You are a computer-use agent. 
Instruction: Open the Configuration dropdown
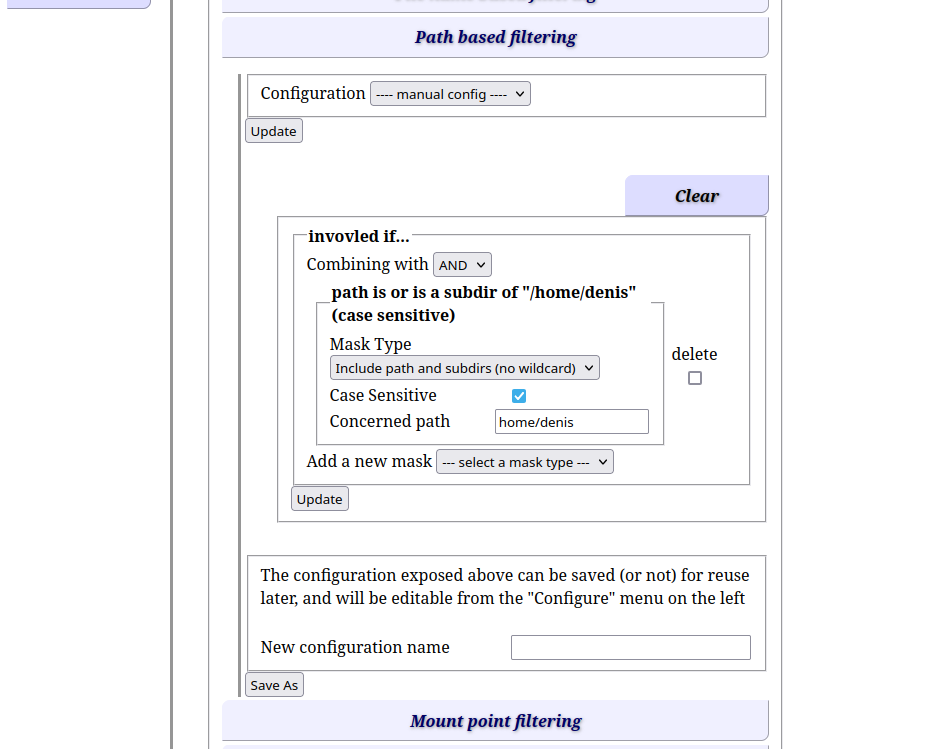[450, 94]
